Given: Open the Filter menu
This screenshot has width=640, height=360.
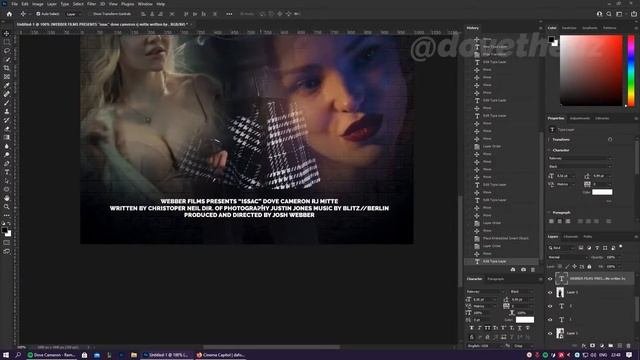Looking at the screenshot, I should (x=91, y=4).
